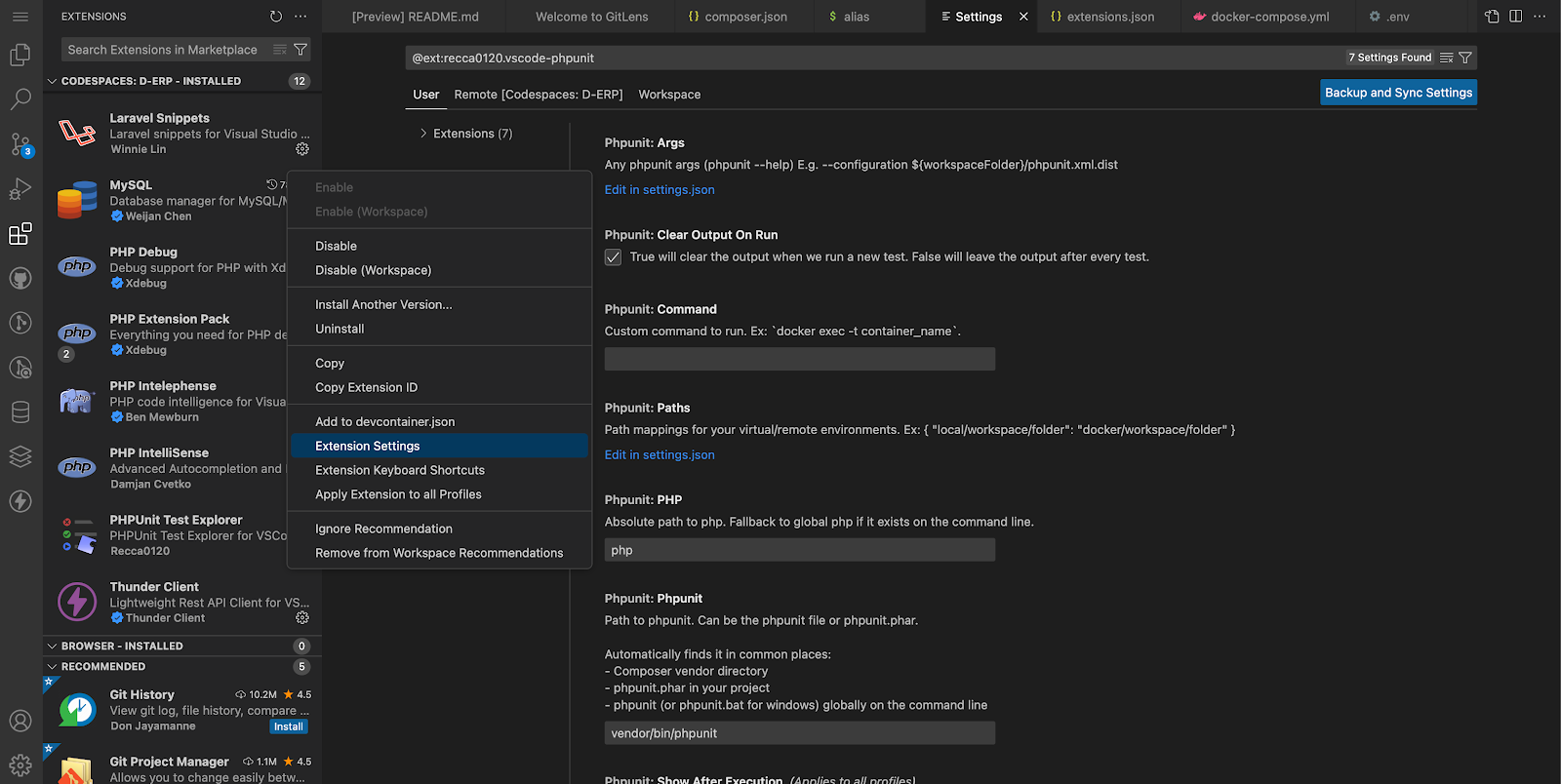Open the settings filter funnel

pos(1465,58)
